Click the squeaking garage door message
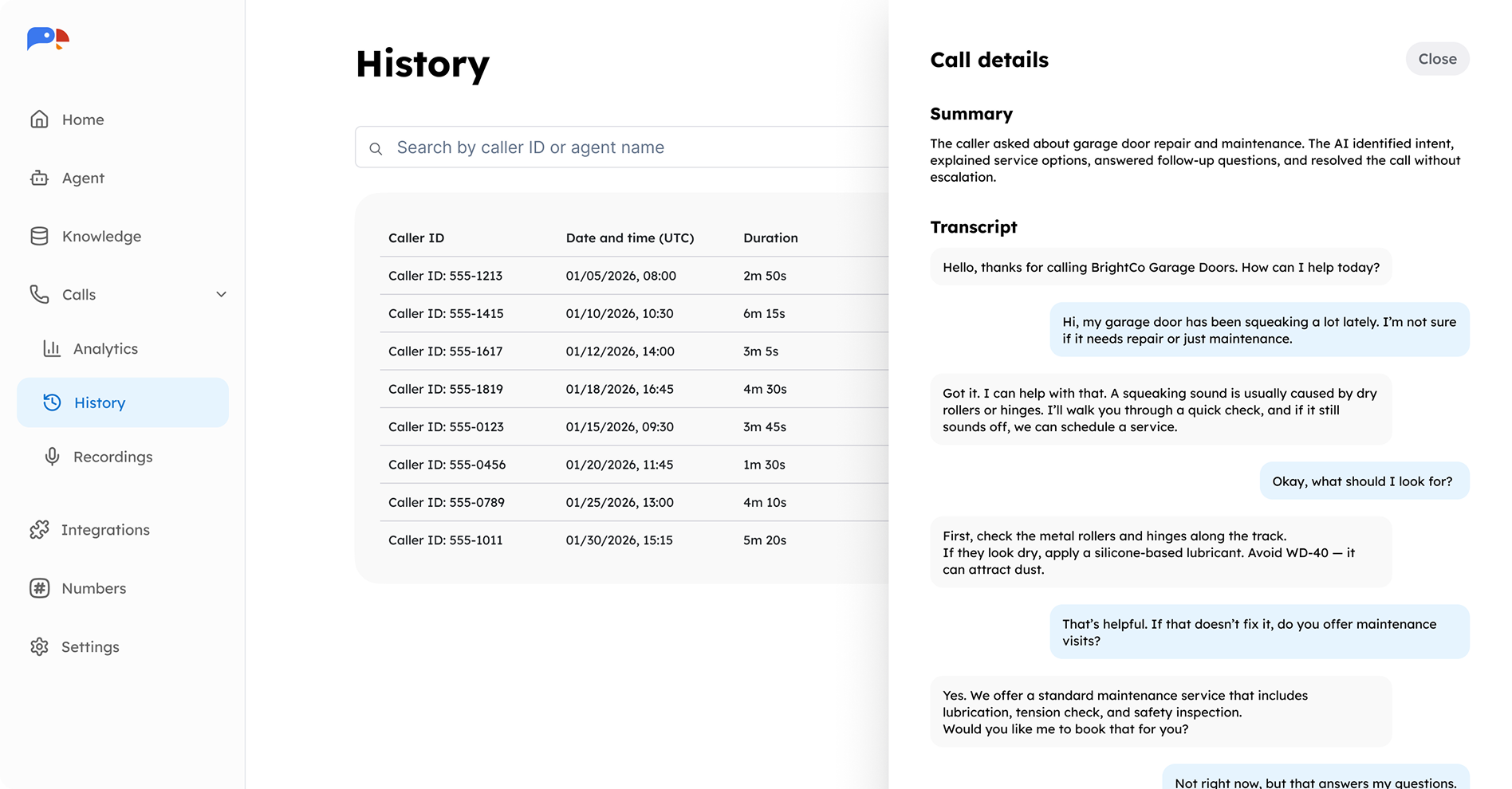Screen dimensions: 1512x789 1259,330
